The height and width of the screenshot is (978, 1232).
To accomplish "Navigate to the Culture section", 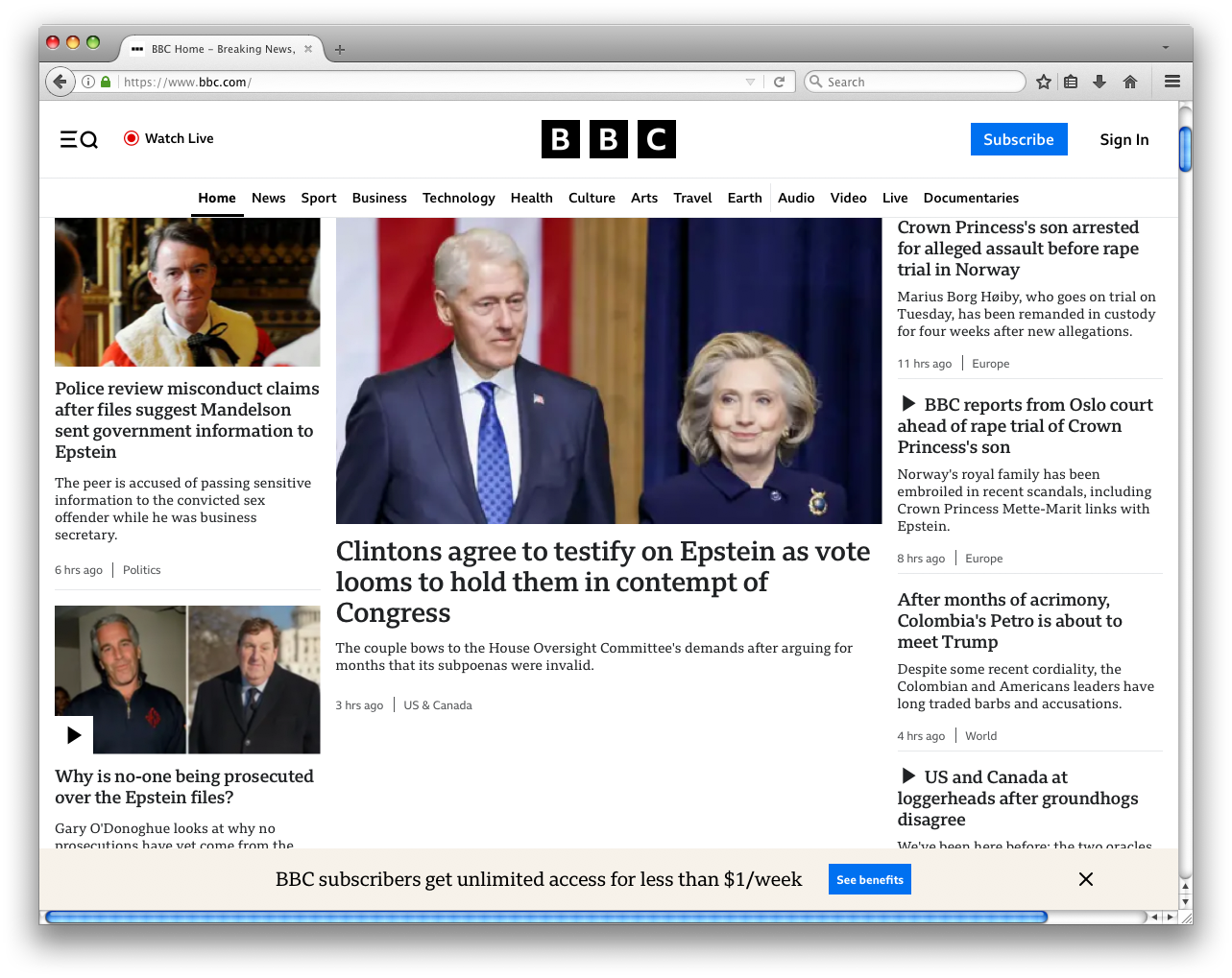I will [x=592, y=198].
